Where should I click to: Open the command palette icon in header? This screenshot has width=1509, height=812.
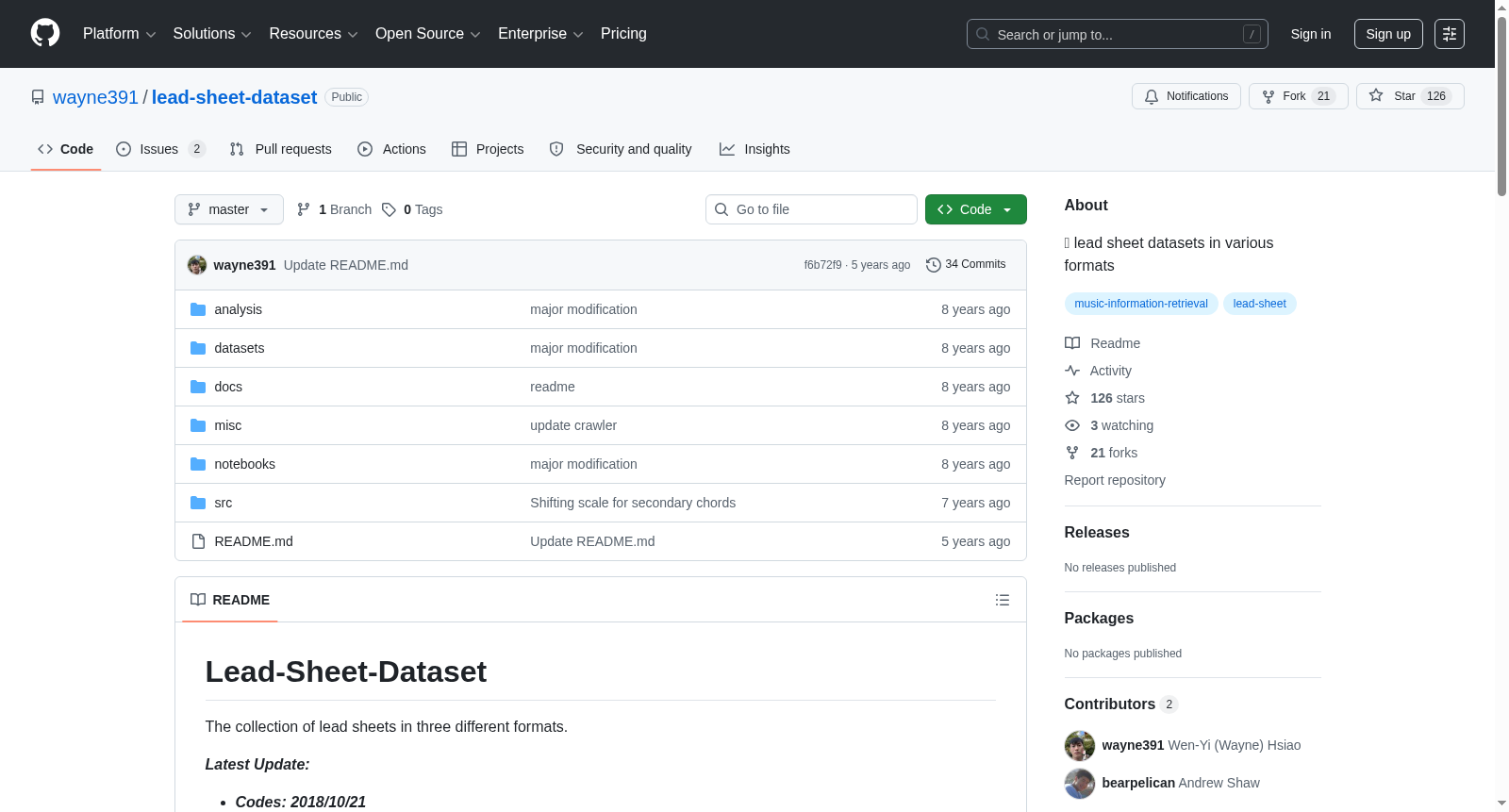(1450, 34)
